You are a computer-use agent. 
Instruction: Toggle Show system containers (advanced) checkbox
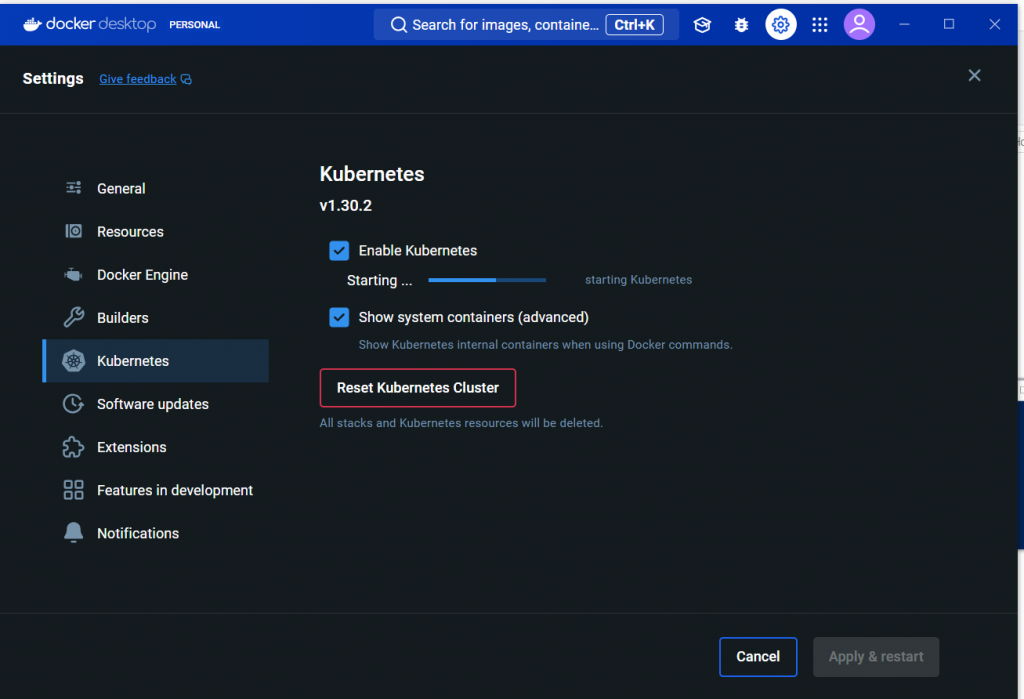339,317
